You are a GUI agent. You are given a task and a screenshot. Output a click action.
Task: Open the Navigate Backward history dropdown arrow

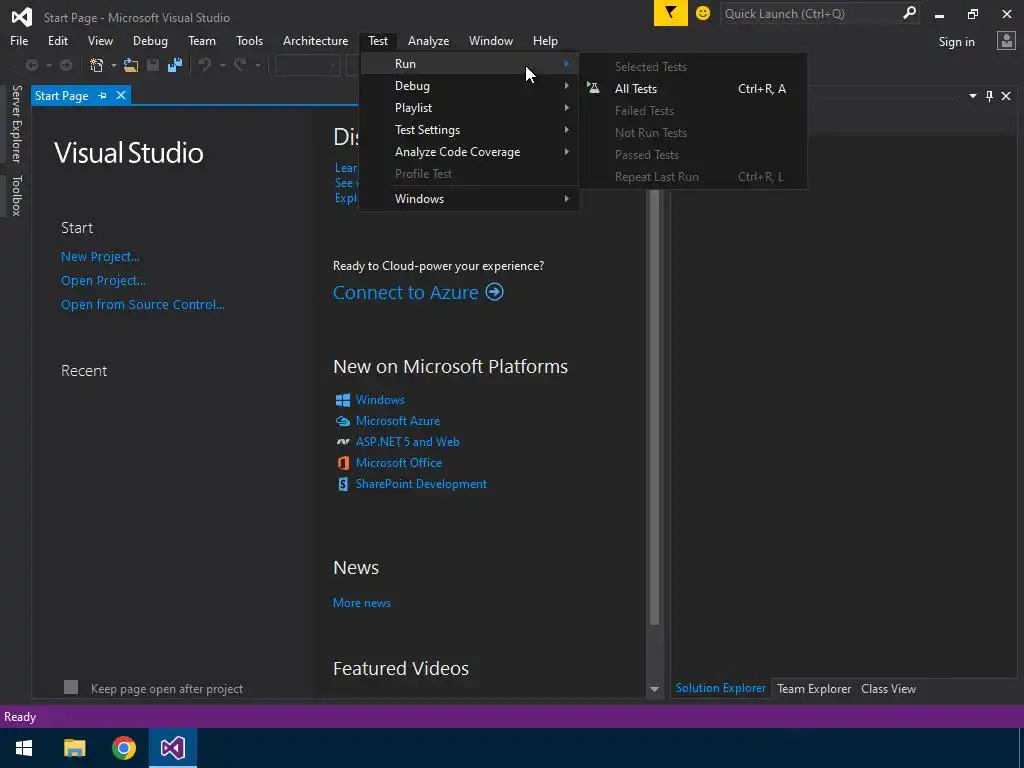point(48,65)
